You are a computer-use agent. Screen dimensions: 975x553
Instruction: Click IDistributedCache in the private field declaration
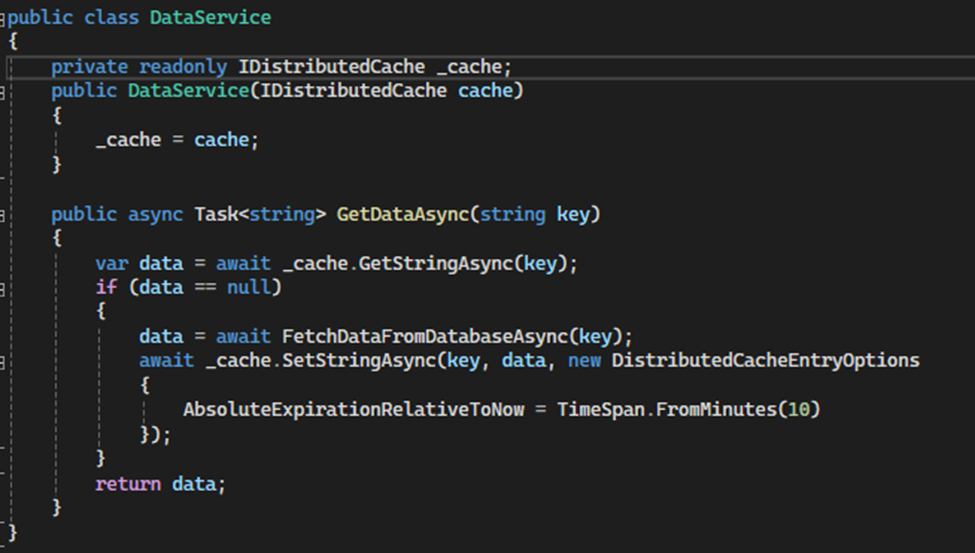pos(331,67)
